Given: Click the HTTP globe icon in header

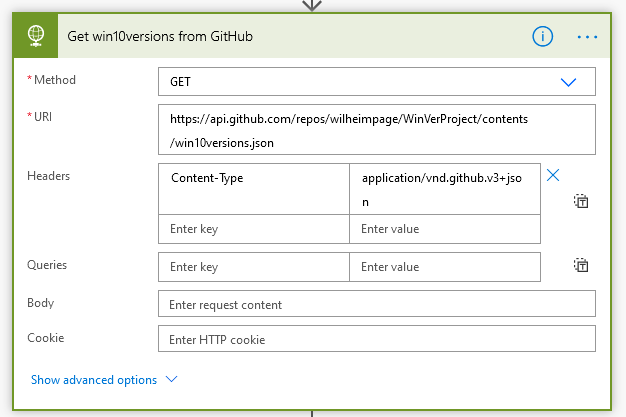Looking at the screenshot, I should pyautogui.click(x=37, y=36).
